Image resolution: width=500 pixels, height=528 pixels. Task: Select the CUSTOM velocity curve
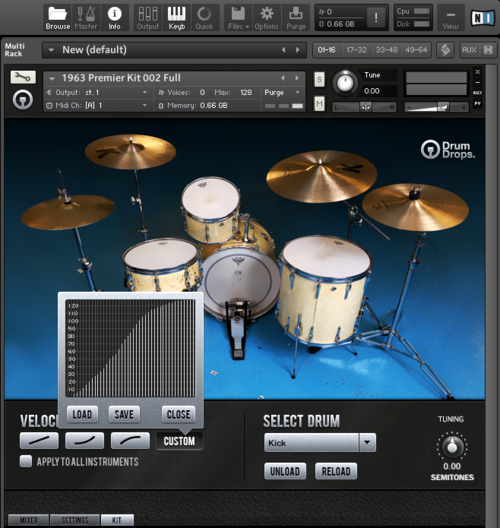179,441
